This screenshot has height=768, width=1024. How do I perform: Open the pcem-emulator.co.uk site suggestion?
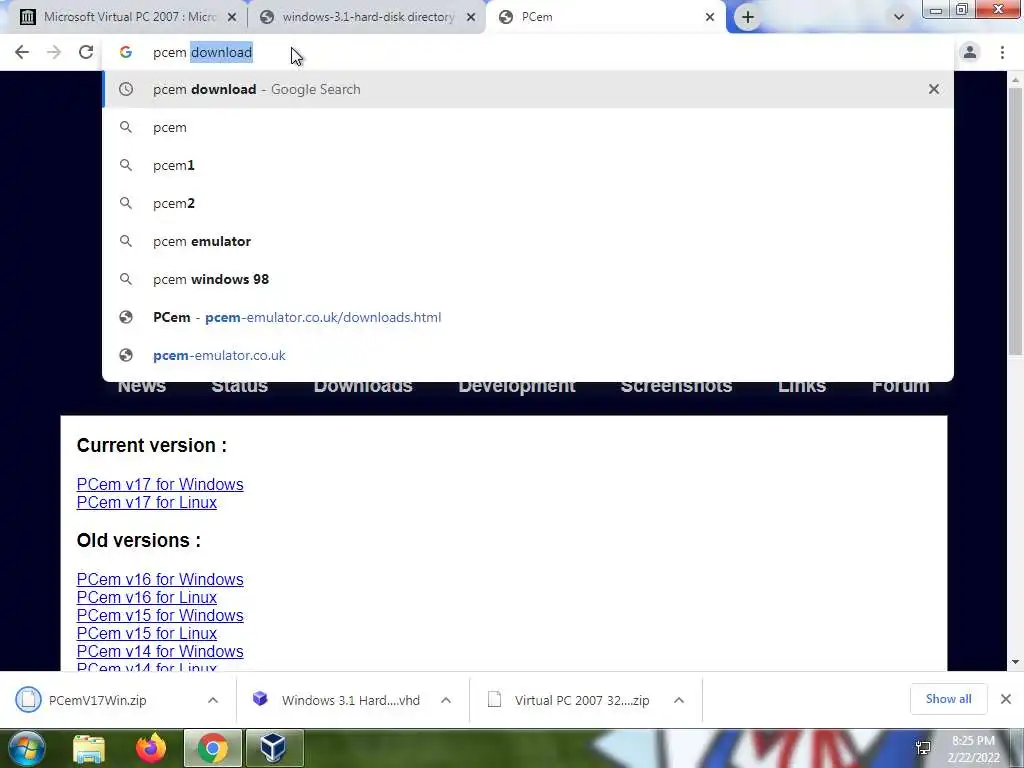coord(528,355)
